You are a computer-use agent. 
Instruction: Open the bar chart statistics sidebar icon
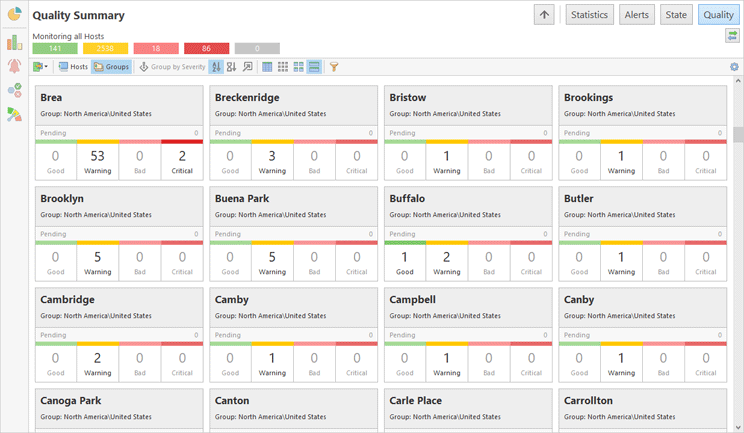click(14, 42)
